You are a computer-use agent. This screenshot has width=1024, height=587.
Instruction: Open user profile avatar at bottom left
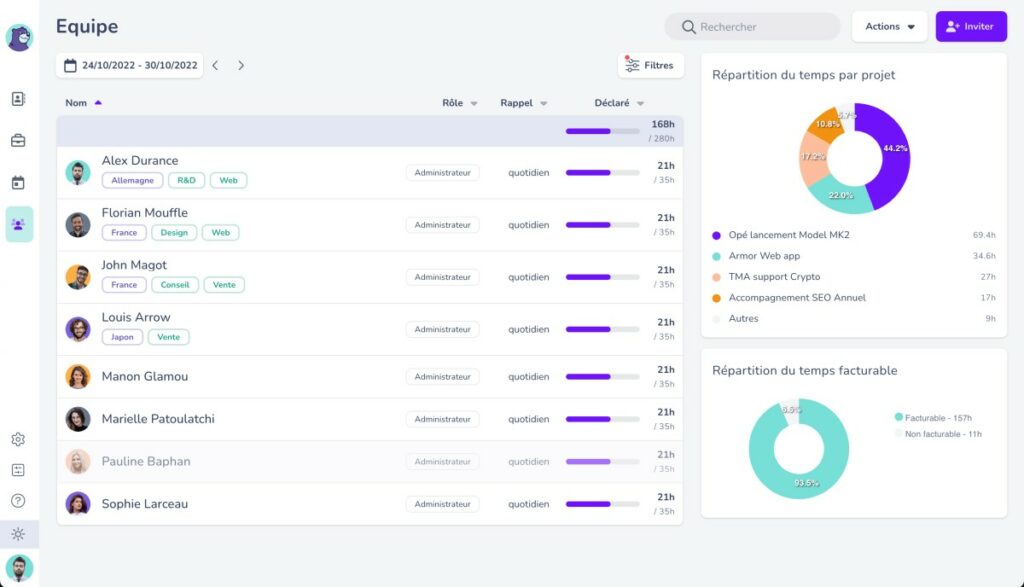(19, 568)
